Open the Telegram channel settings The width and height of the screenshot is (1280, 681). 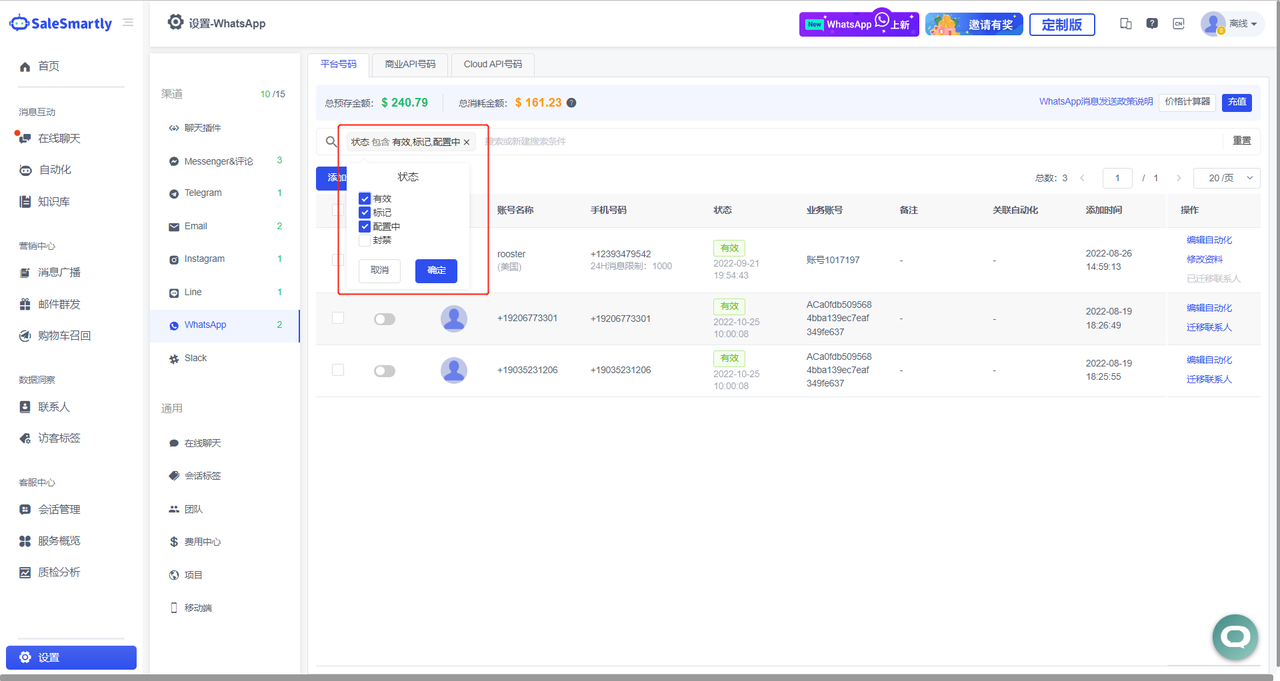pyautogui.click(x=203, y=193)
